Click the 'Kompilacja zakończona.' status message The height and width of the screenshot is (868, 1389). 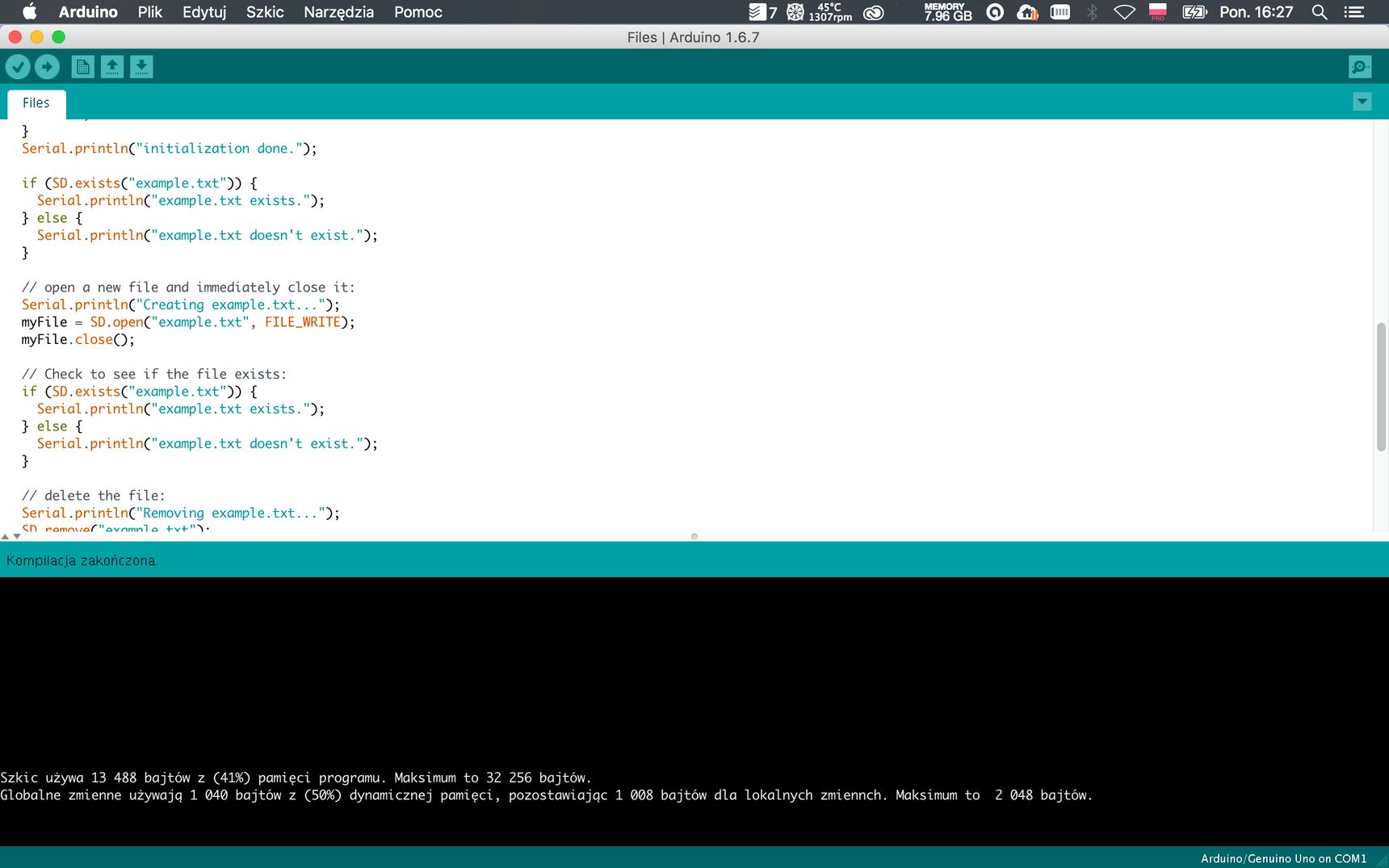click(82, 560)
